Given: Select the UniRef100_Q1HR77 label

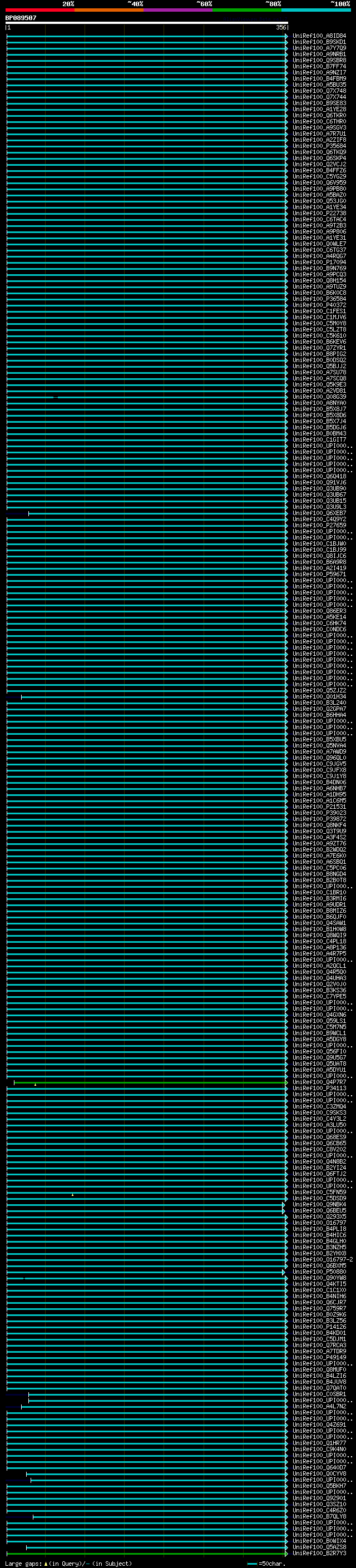Looking at the screenshot, I should [319, 1443].
